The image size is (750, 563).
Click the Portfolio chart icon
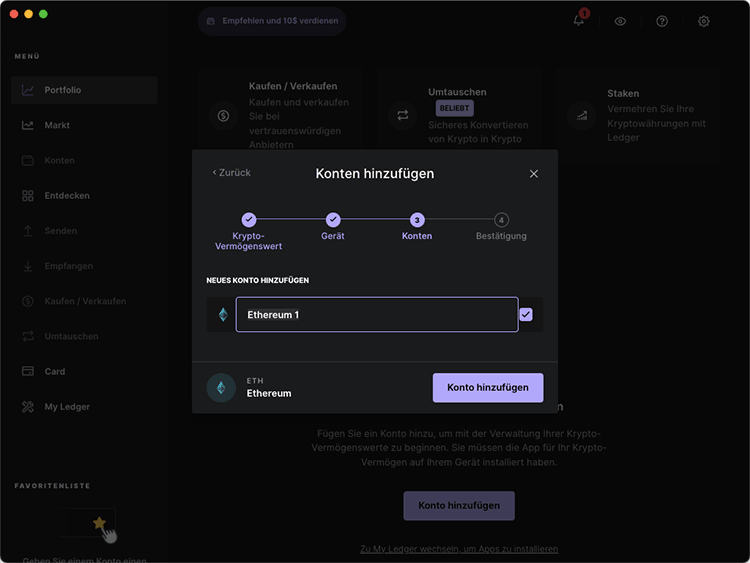pos(28,90)
